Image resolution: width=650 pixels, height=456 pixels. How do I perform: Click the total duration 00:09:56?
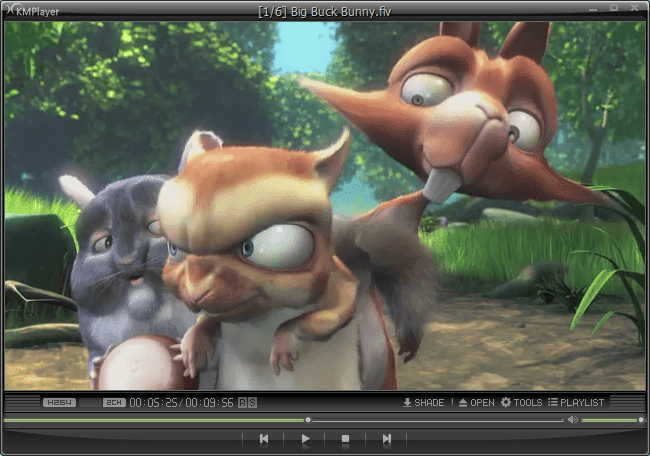pyautogui.click(x=210, y=403)
